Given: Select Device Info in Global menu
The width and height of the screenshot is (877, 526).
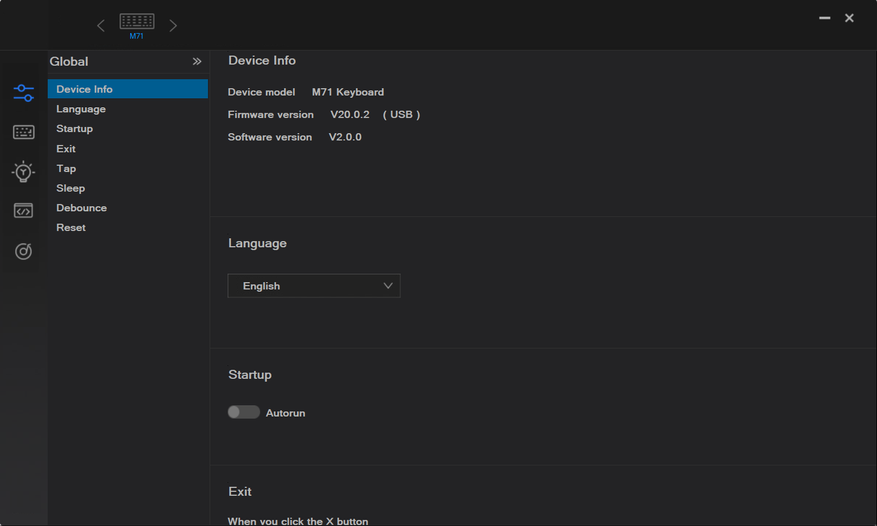Looking at the screenshot, I should 84,89.
